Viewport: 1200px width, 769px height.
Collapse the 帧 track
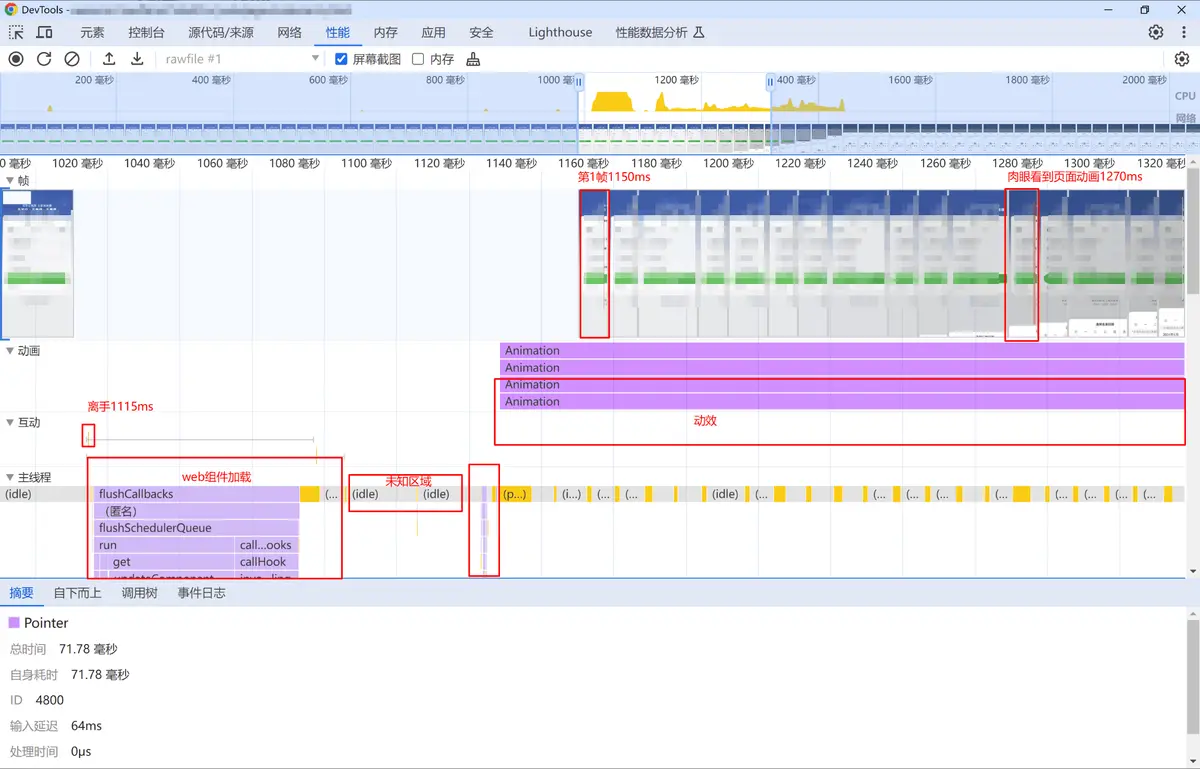tap(10, 180)
